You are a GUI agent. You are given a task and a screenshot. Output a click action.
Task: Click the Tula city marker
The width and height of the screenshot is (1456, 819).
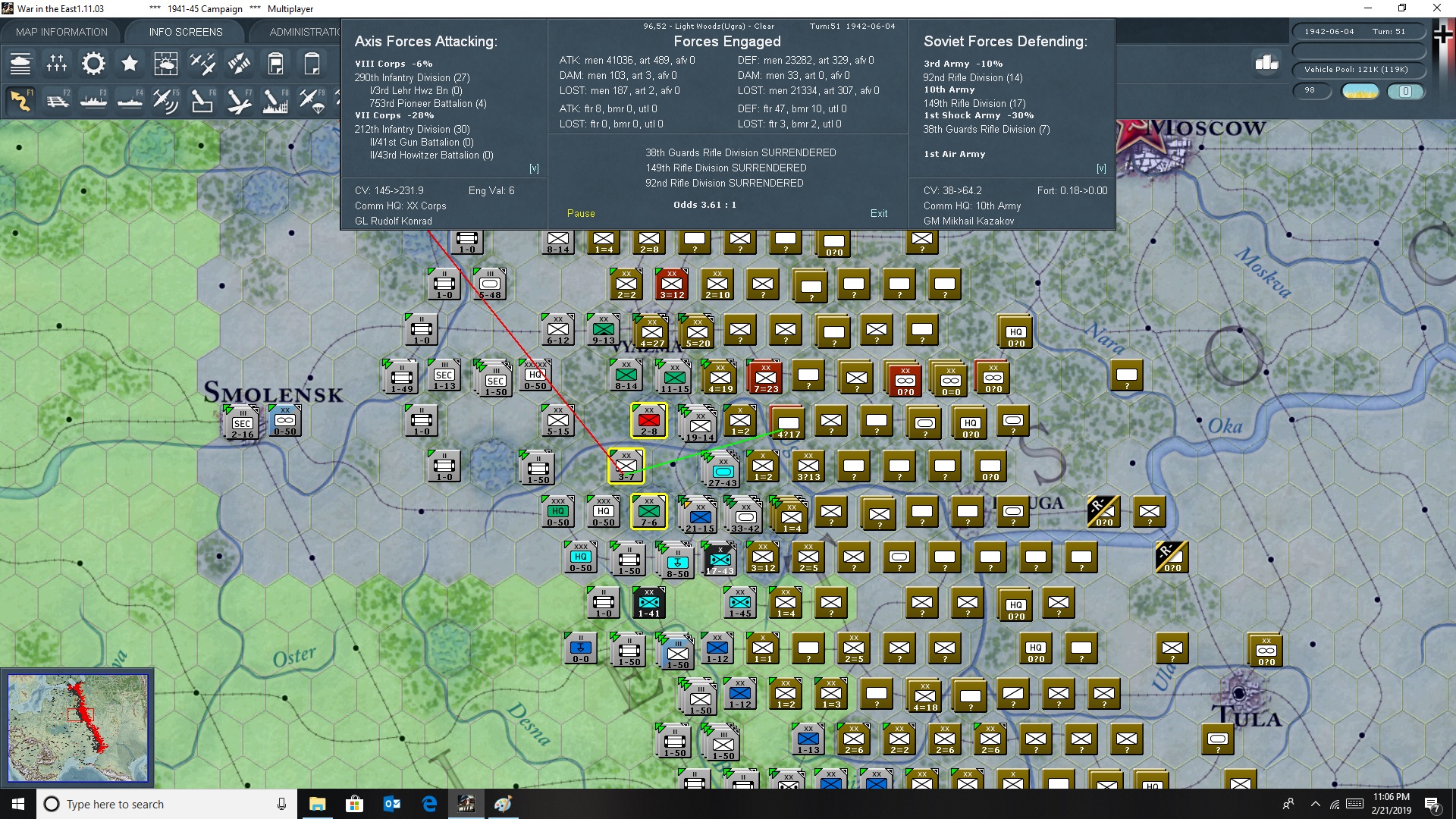[1240, 692]
